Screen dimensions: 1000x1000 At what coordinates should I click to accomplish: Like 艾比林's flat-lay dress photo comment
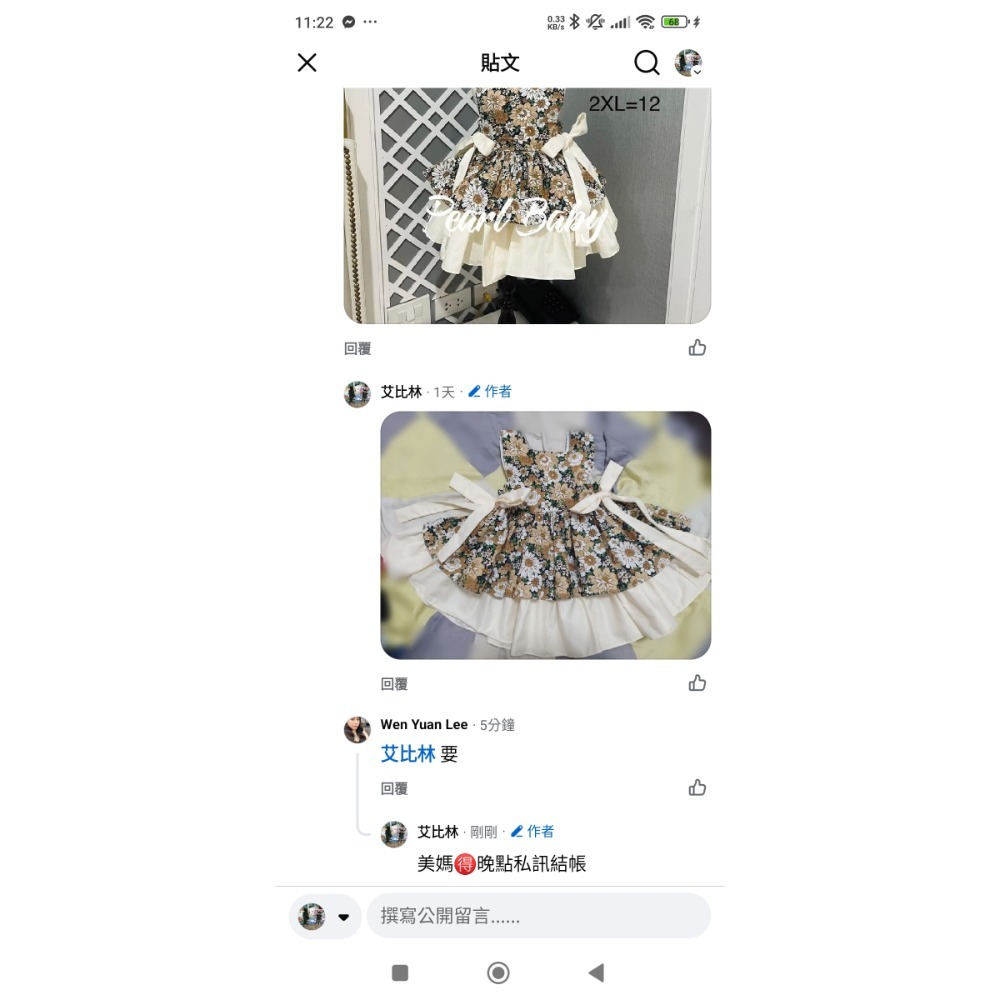pos(697,683)
